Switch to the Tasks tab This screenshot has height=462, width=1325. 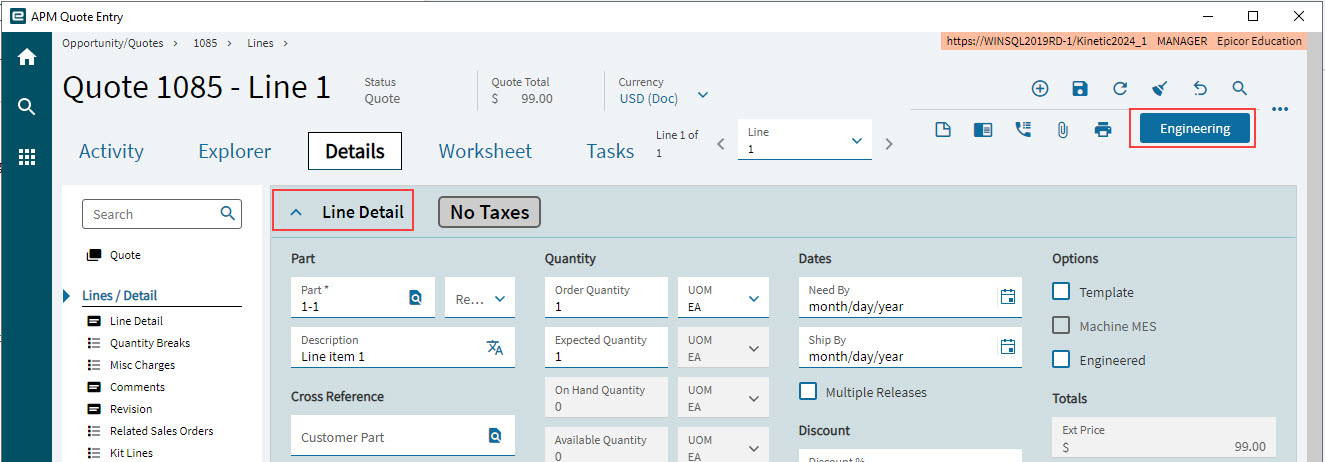610,151
